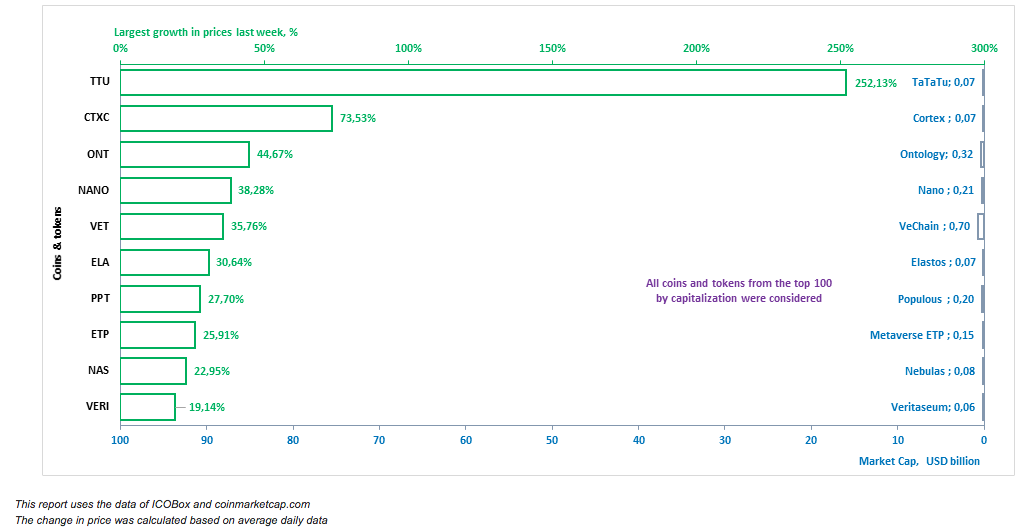The image size is (1019, 532).
Task: Click the 'TaTaTu; 0,07' label
Action: coord(943,82)
